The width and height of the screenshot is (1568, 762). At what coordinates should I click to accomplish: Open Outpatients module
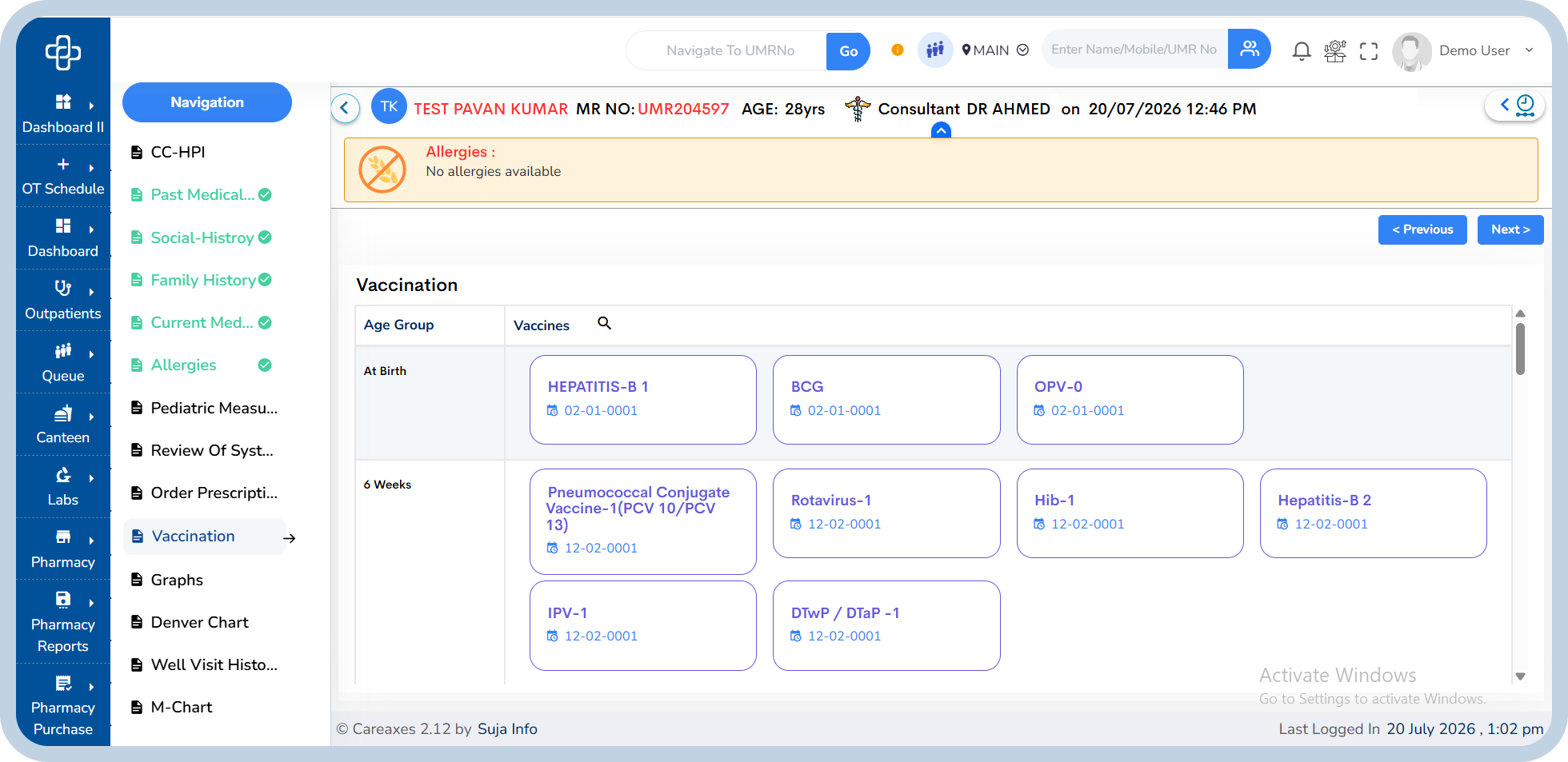(62, 301)
